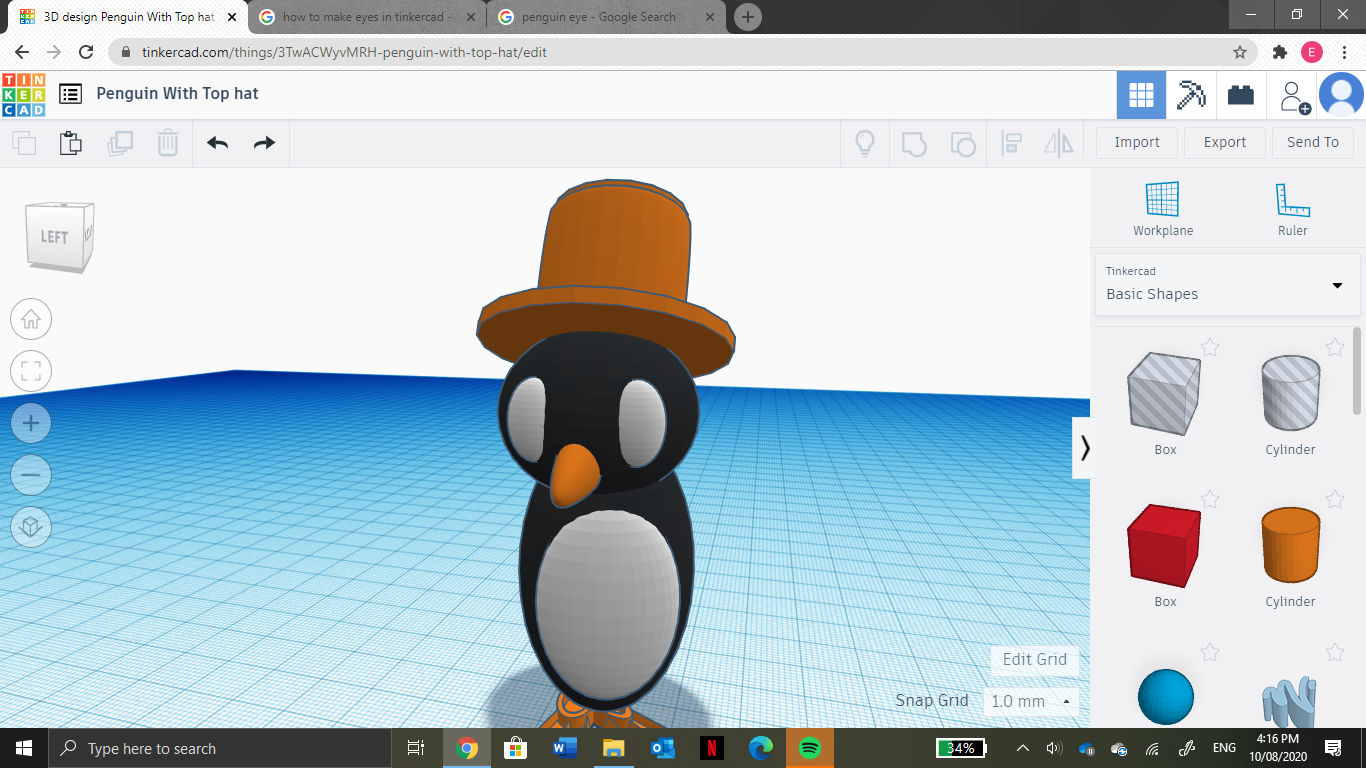This screenshot has width=1366, height=768.
Task: Click the Tinkercad logo
Action: click(23, 94)
